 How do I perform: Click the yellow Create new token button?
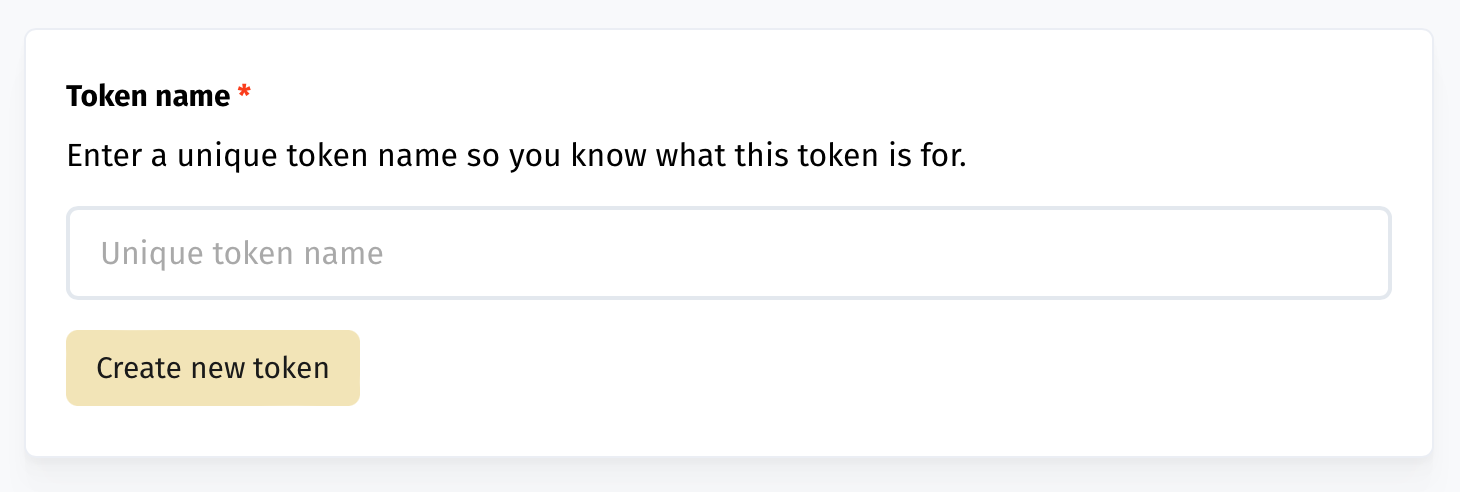coord(213,368)
